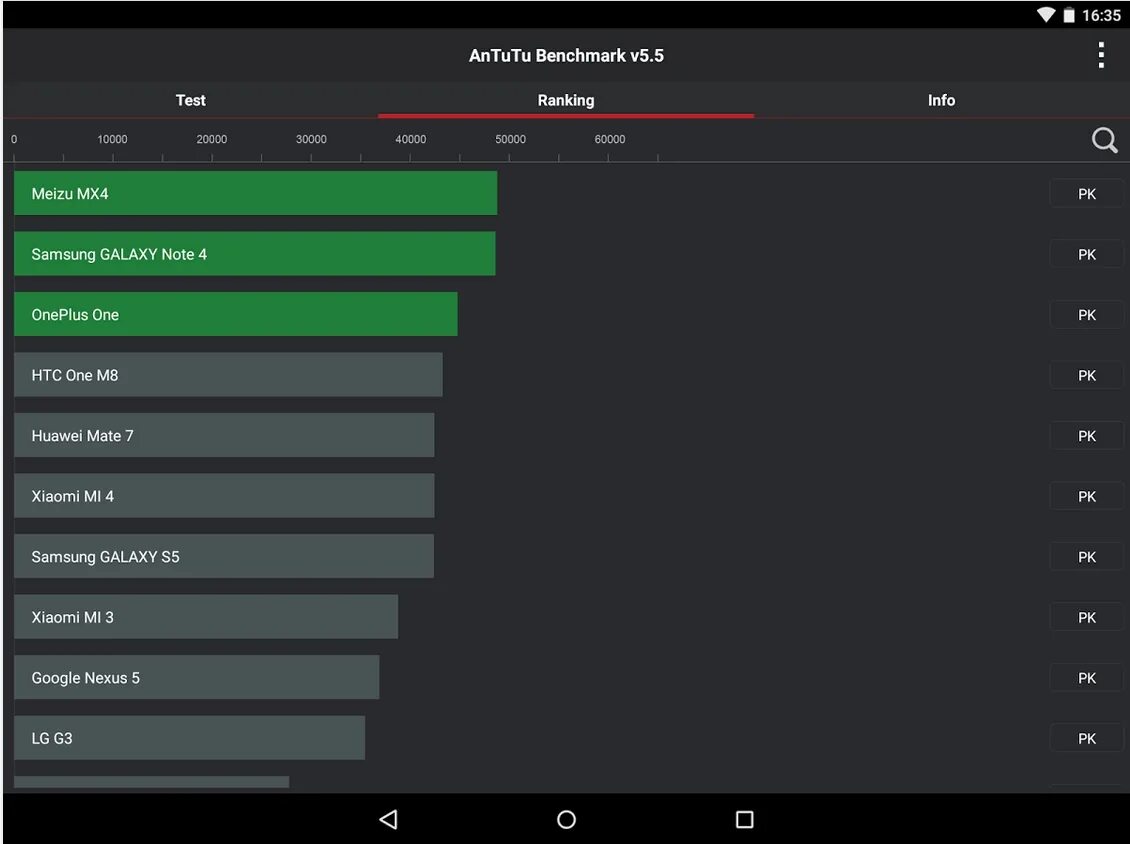1130x844 pixels.
Task: Tap the Android back navigation button
Action: (x=388, y=819)
